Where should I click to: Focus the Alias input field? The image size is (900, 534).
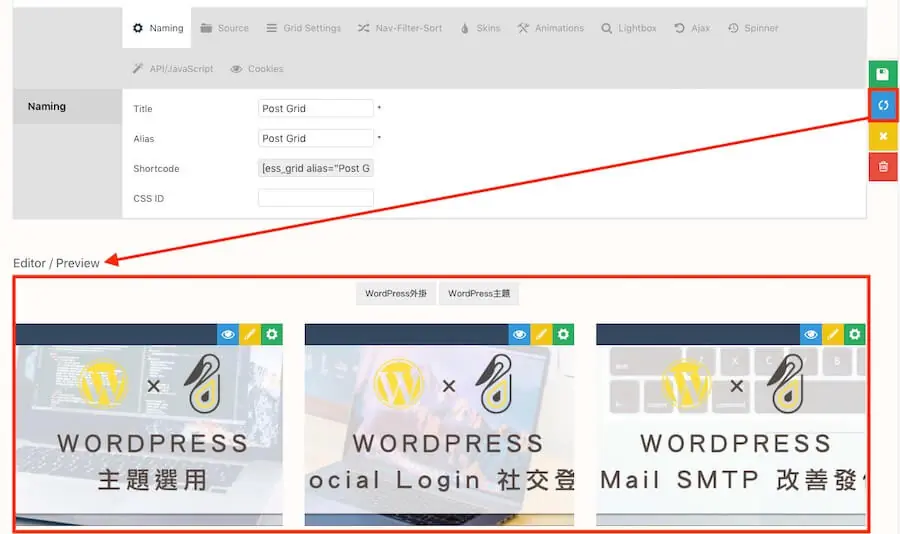(316, 138)
